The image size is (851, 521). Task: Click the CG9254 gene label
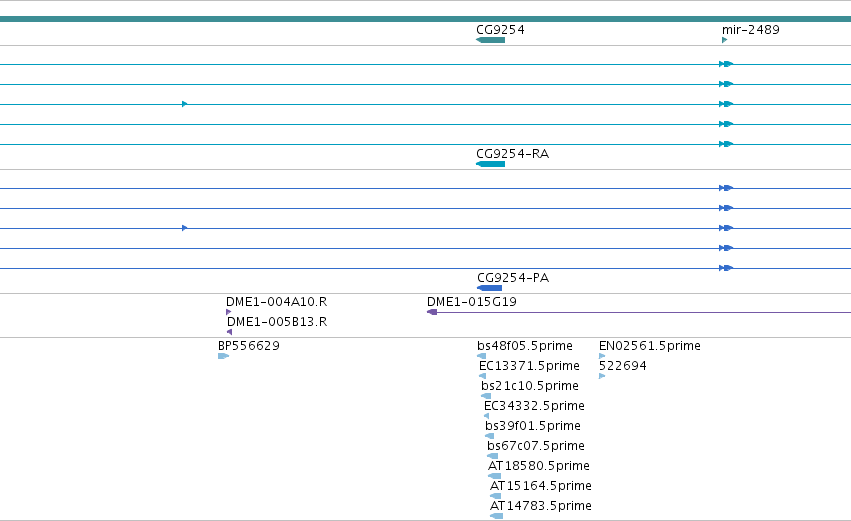[500, 30]
